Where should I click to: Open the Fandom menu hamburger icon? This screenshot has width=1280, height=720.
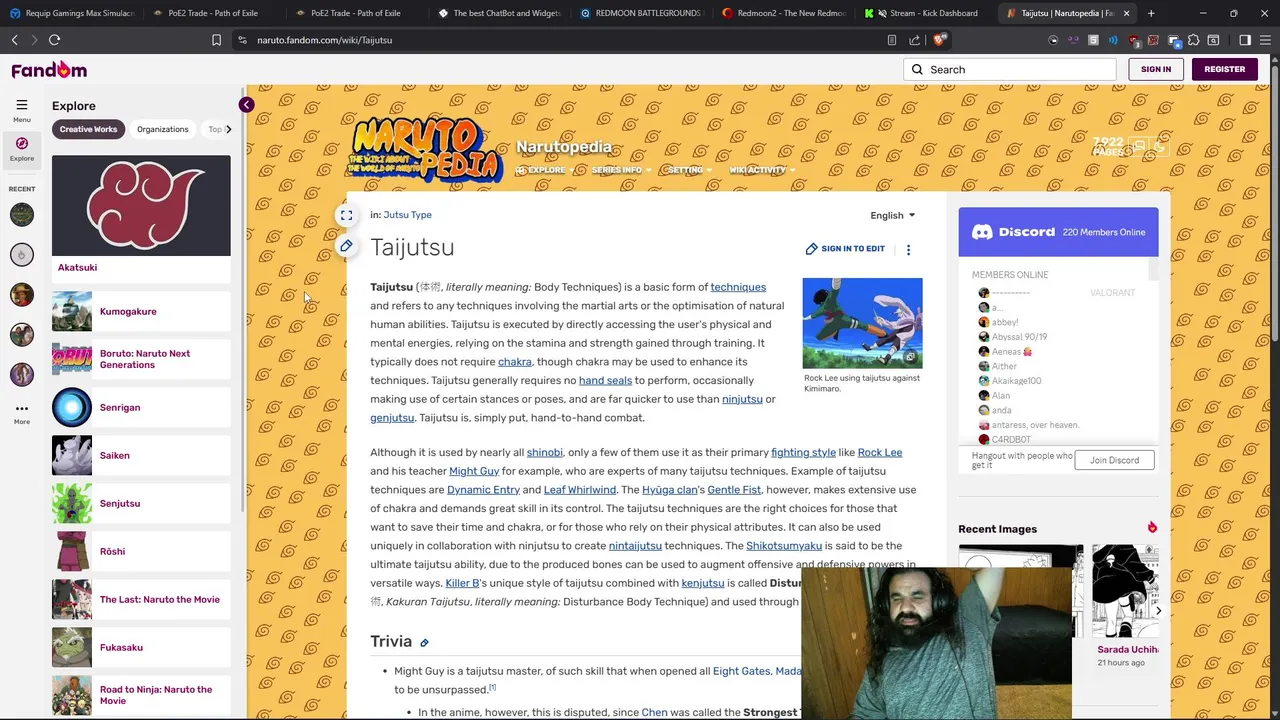coord(21,105)
